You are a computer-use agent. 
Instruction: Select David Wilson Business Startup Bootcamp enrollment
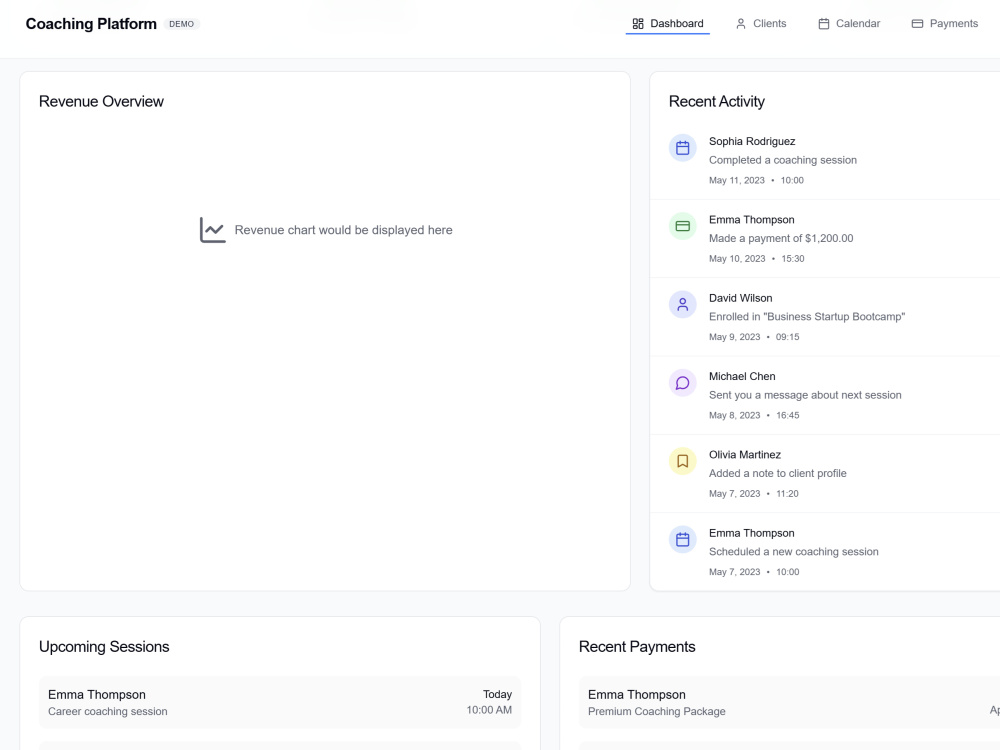point(825,317)
